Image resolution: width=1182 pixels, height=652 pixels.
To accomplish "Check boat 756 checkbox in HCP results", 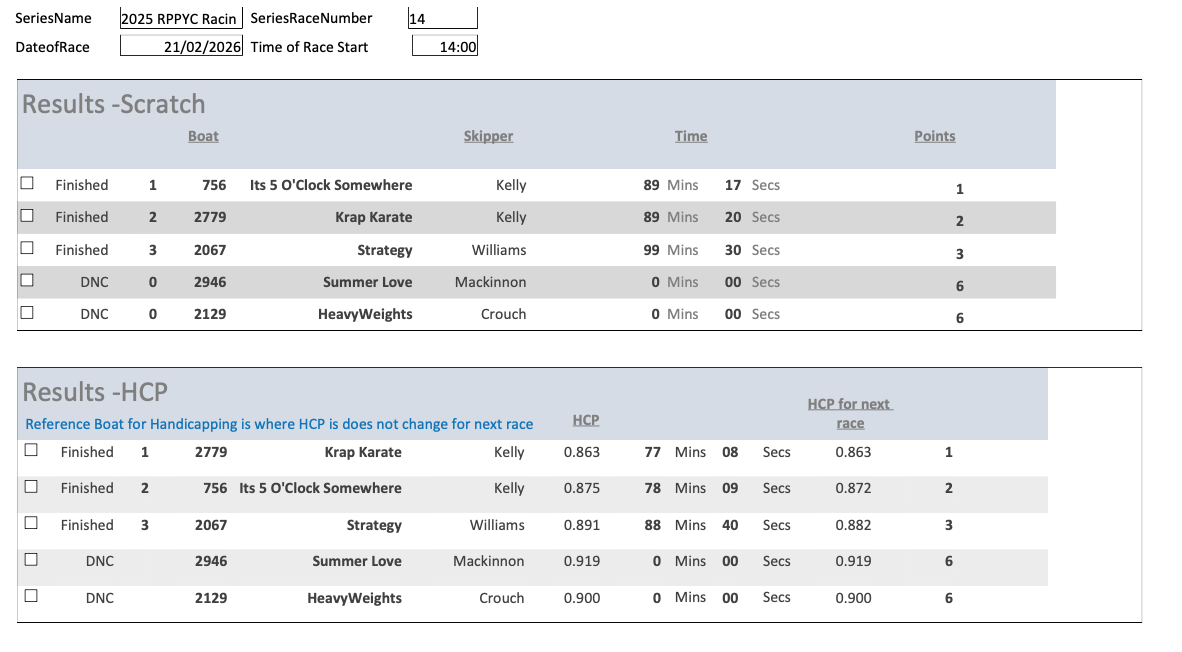I will (x=31, y=487).
